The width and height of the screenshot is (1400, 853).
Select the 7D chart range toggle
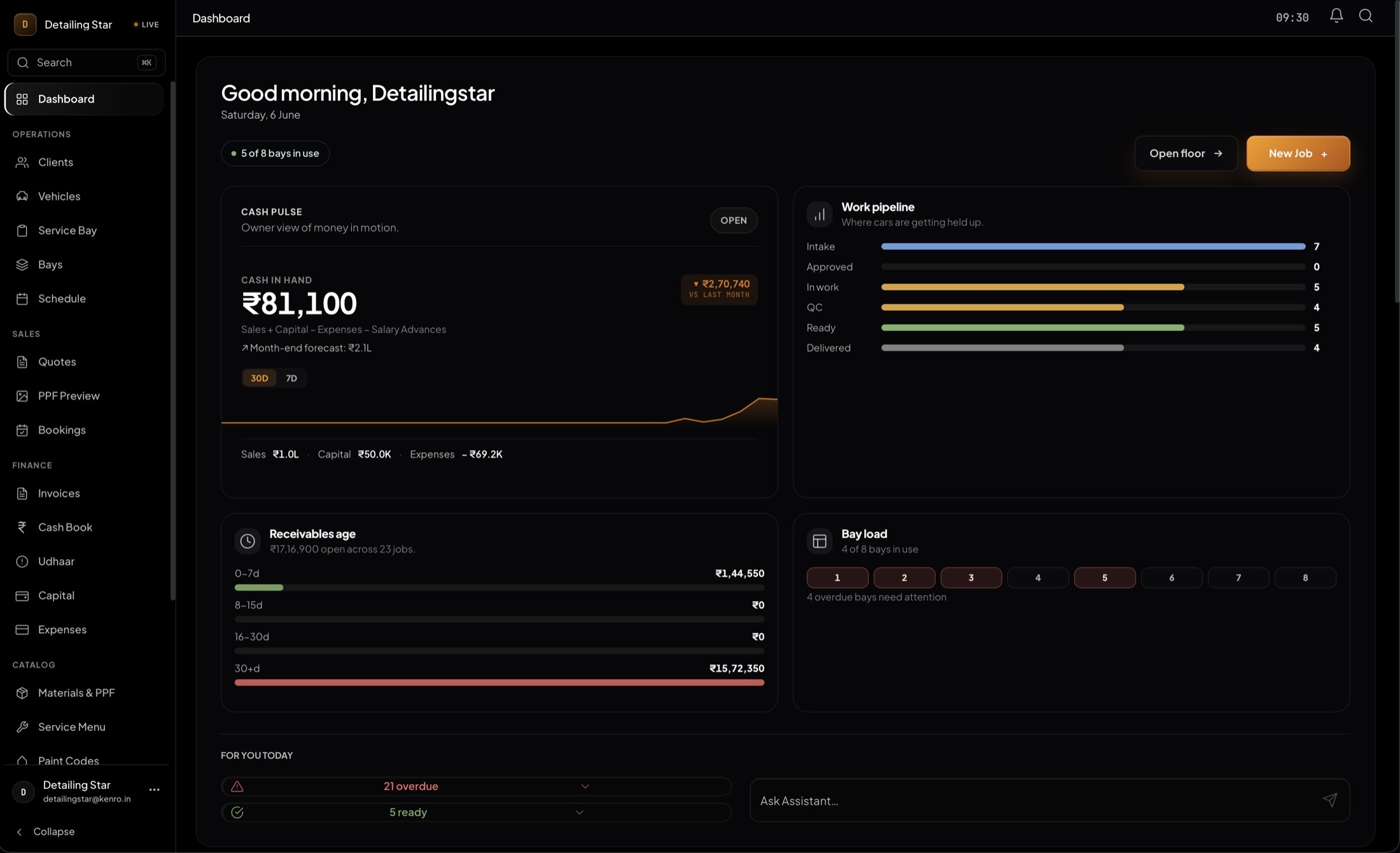pyautogui.click(x=291, y=378)
